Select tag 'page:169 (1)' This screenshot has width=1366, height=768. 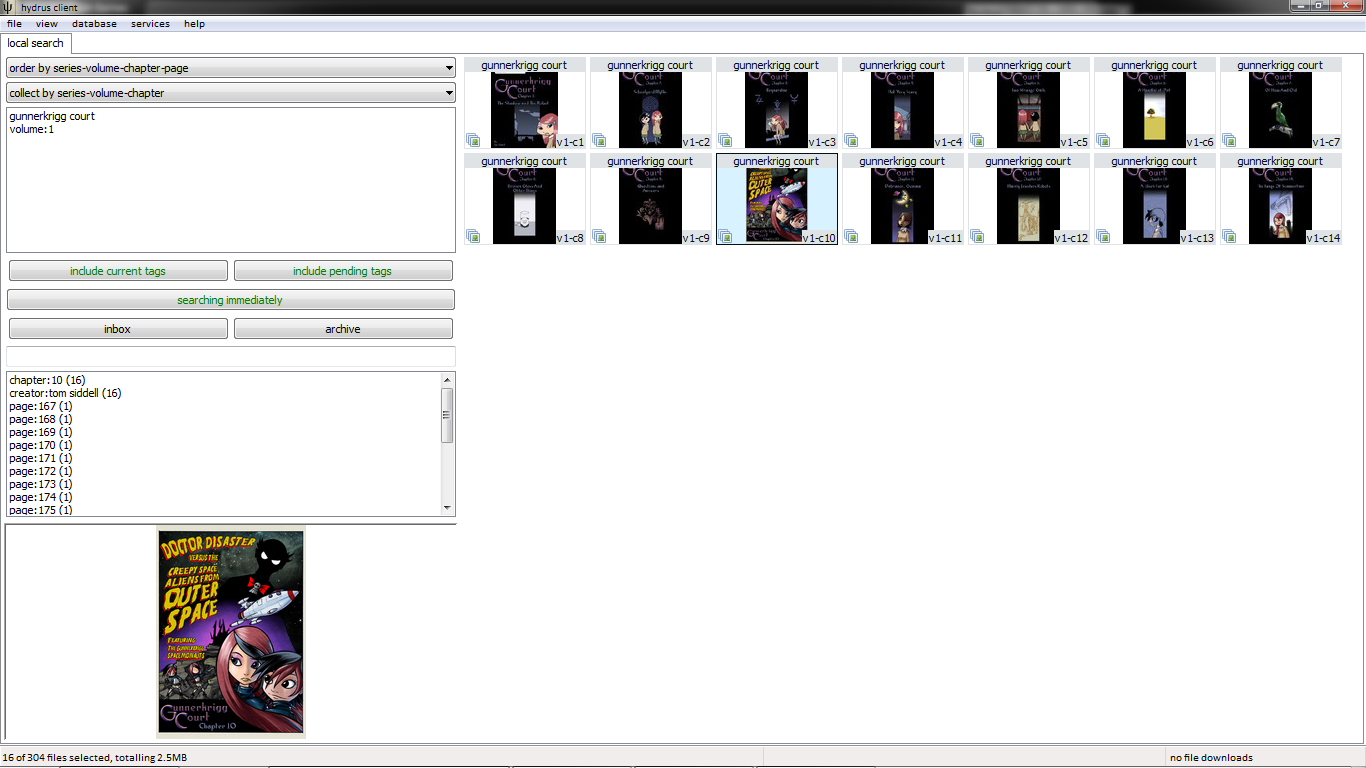pyautogui.click(x=41, y=432)
